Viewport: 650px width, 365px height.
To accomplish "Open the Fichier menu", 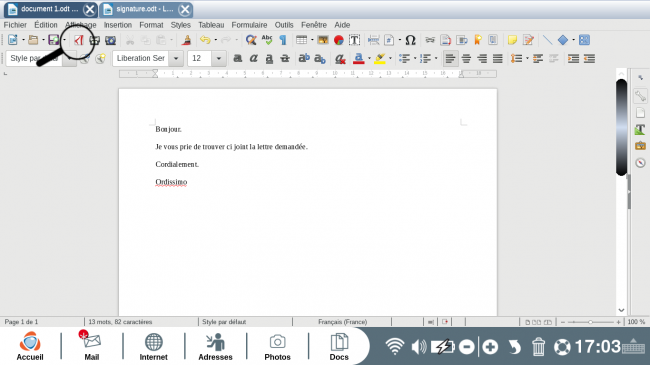I will pos(15,25).
